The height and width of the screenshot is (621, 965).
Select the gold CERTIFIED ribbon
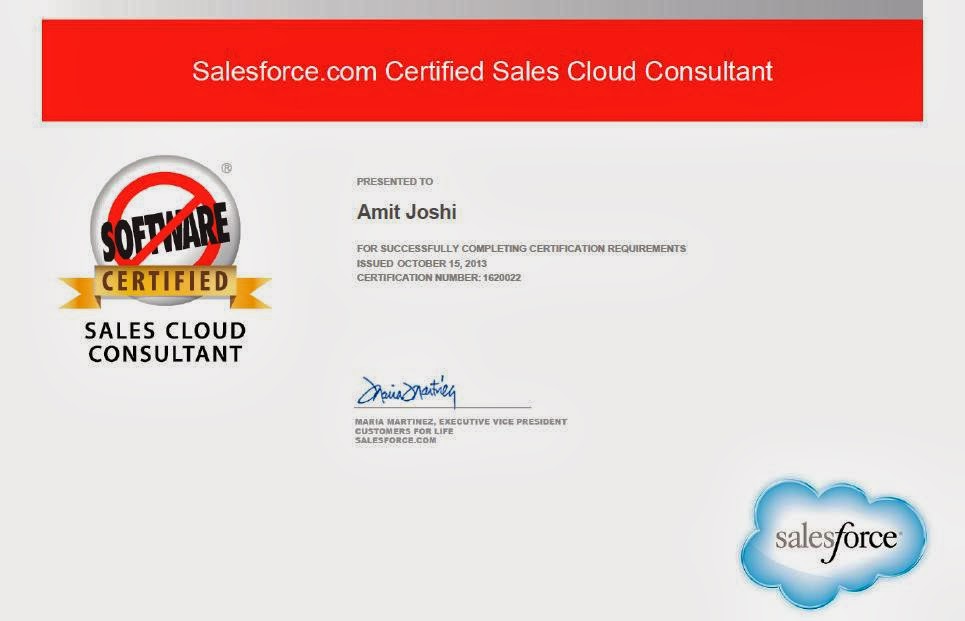point(165,281)
